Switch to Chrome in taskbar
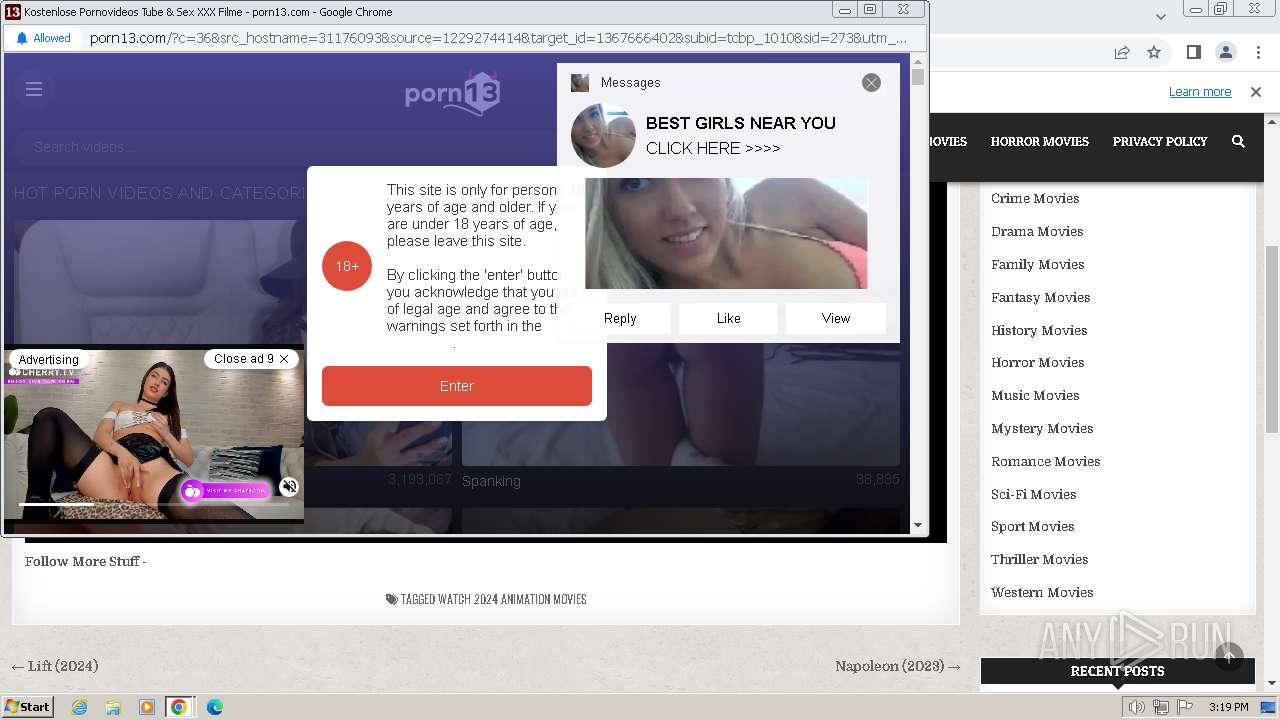1280x720 pixels. click(179, 707)
